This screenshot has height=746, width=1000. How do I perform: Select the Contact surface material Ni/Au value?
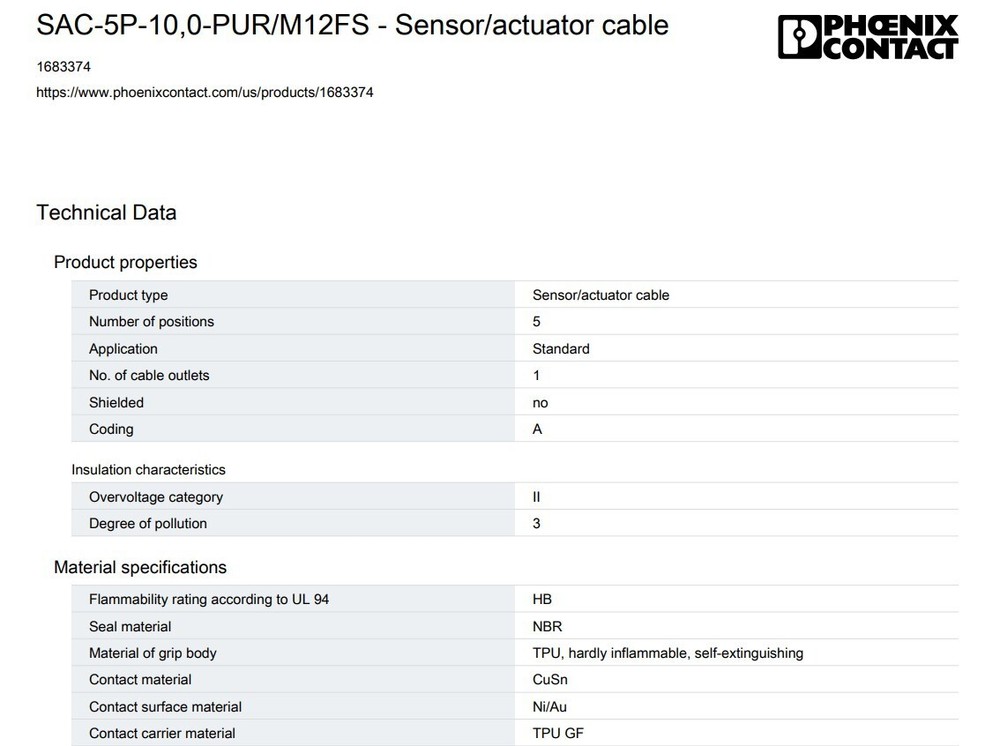point(550,706)
